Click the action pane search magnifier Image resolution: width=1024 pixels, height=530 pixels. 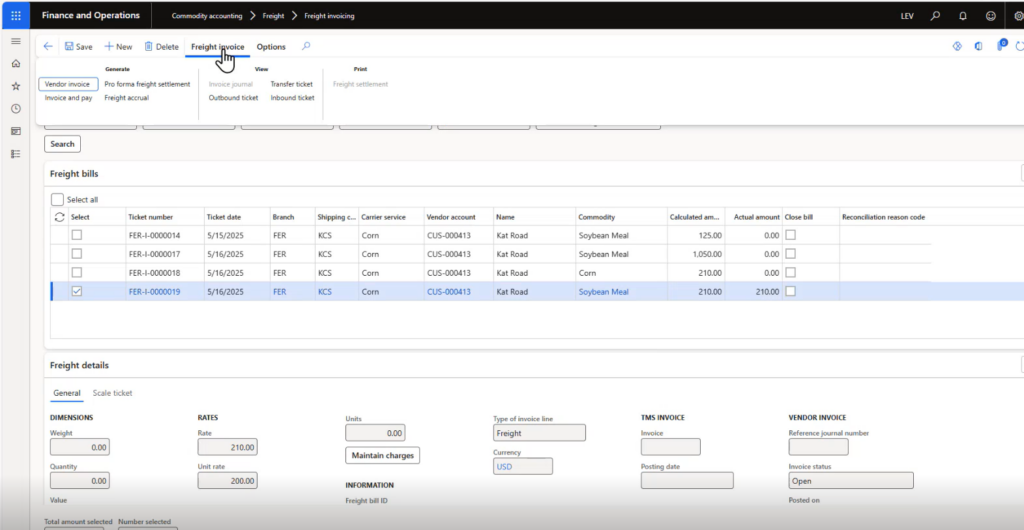306,46
